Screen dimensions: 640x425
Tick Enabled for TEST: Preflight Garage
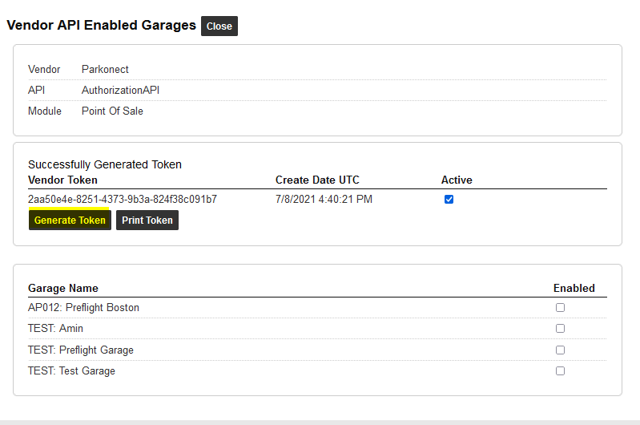(x=560, y=350)
